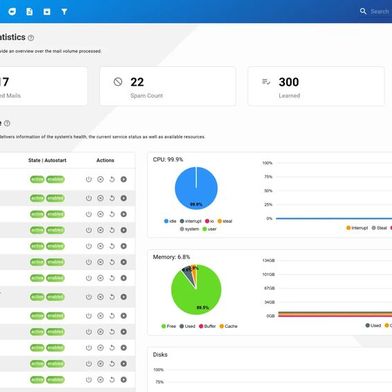Click the power icon in first service row
The image size is (392, 392).
89,179
